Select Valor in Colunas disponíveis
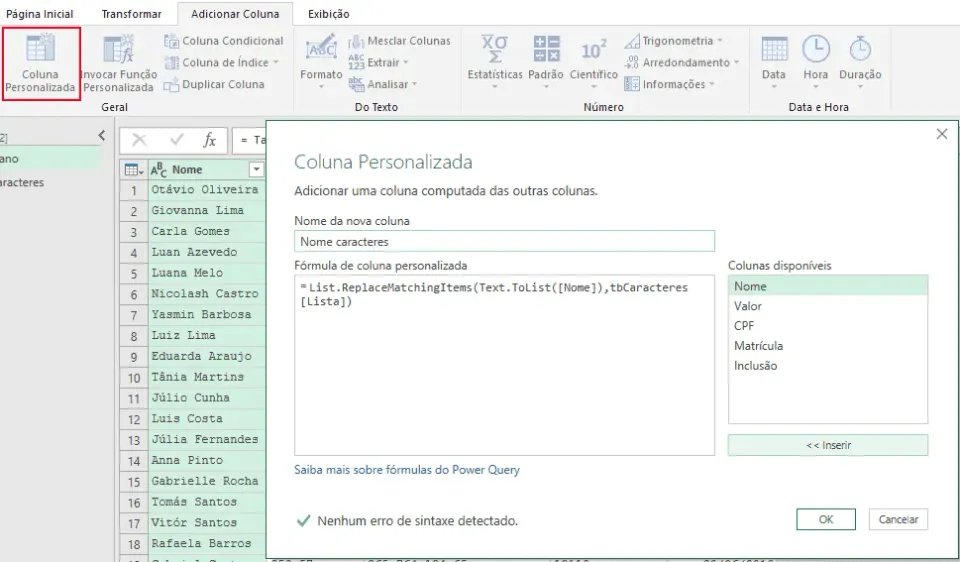This screenshot has width=960, height=562. click(x=828, y=306)
